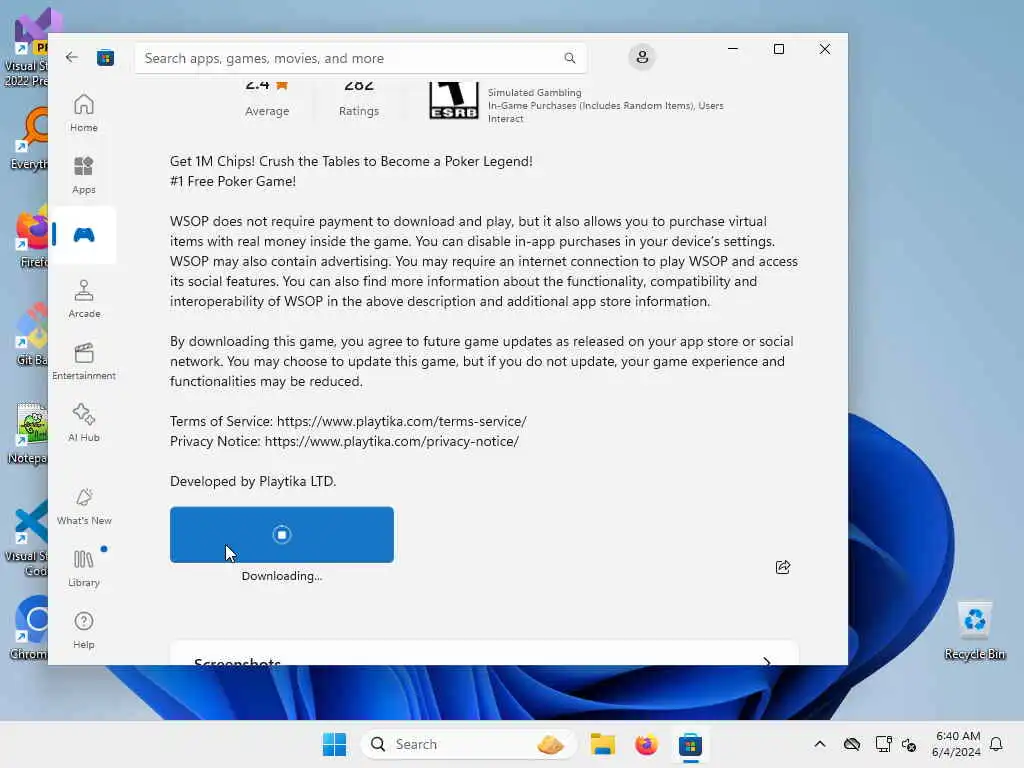Open Arcade in the sidebar
This screenshot has height=768, width=1024.
[x=84, y=299]
